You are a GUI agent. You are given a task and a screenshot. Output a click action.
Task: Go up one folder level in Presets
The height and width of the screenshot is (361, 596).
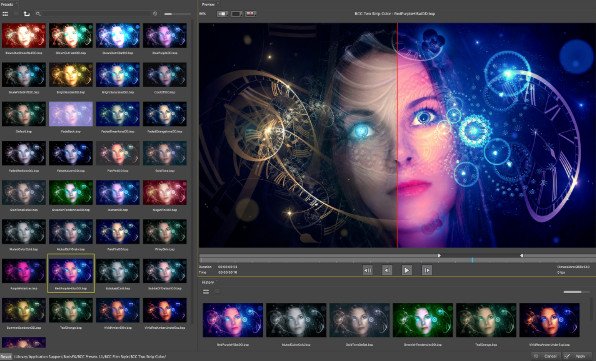[27, 14]
